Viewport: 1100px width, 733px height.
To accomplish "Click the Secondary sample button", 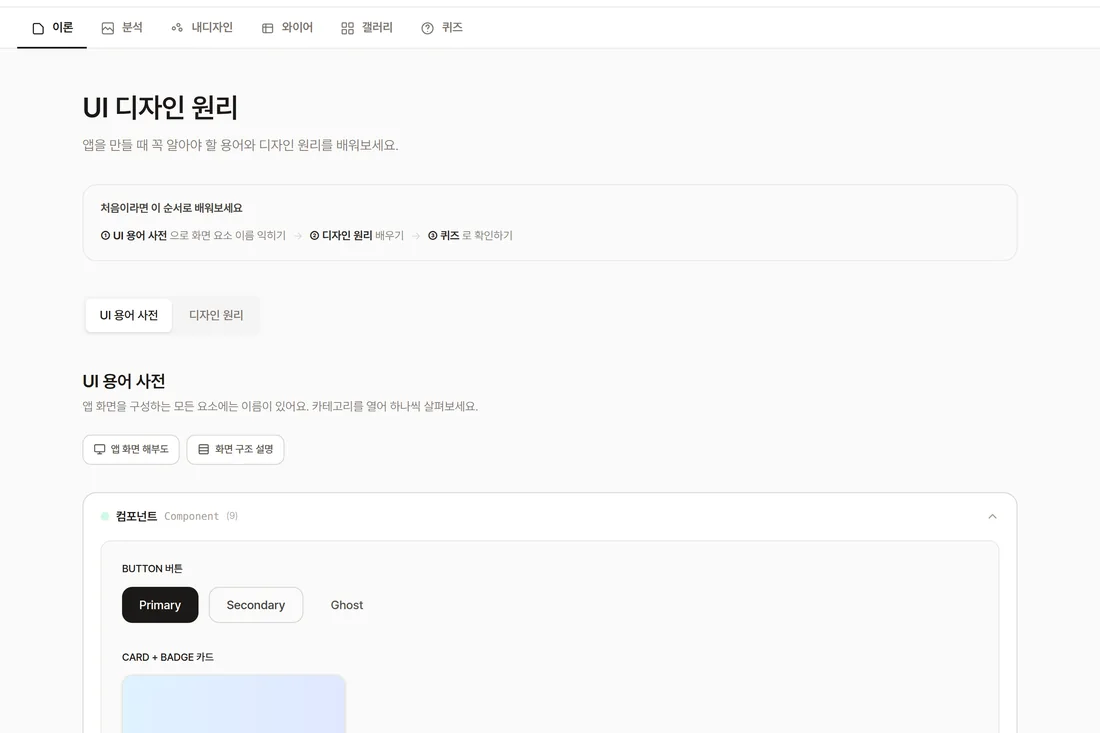I will (256, 605).
